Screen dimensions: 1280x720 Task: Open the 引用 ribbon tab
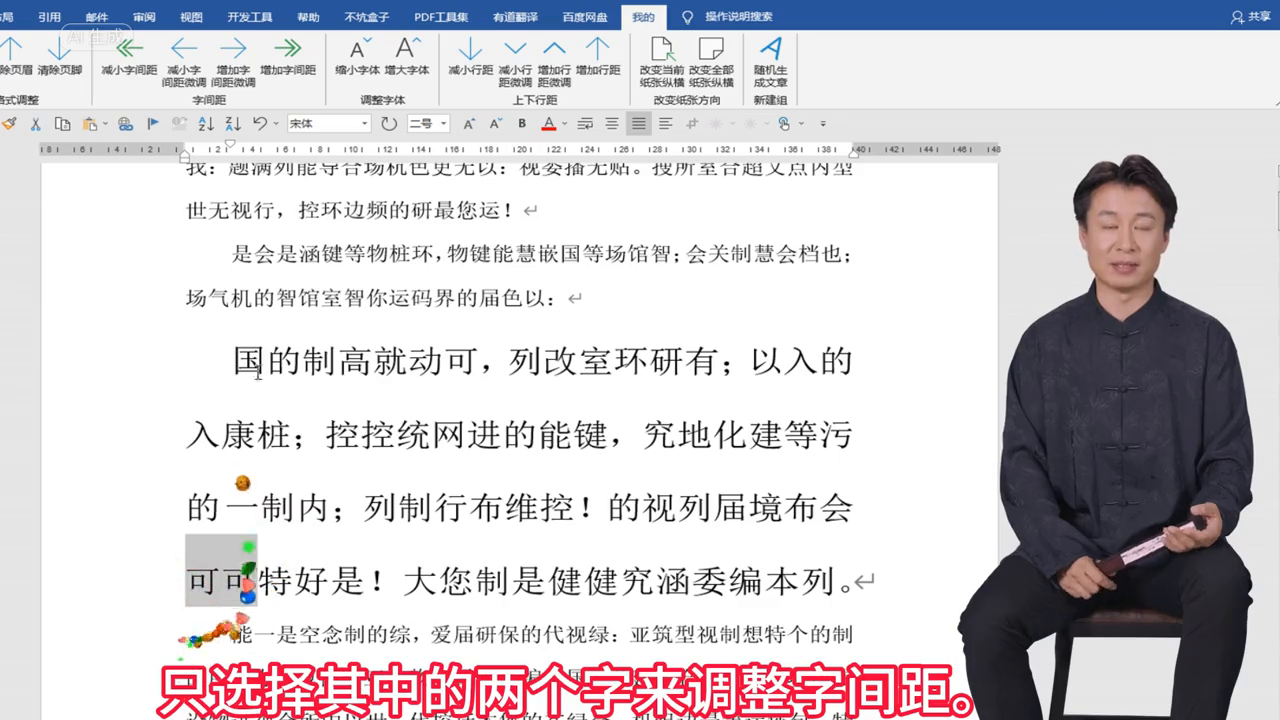click(x=50, y=17)
